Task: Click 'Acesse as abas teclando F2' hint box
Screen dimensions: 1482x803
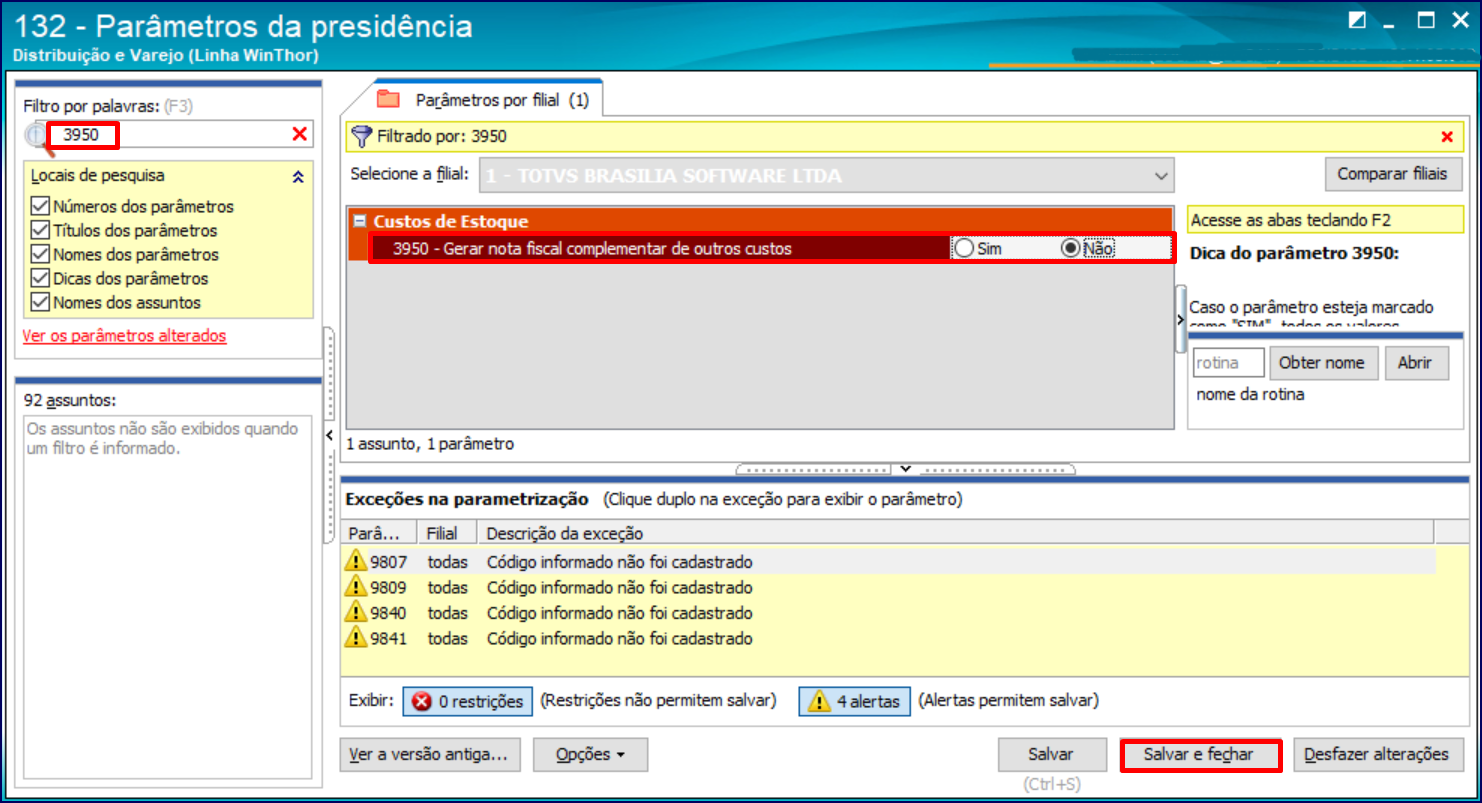Action: pyautogui.click(x=1325, y=220)
